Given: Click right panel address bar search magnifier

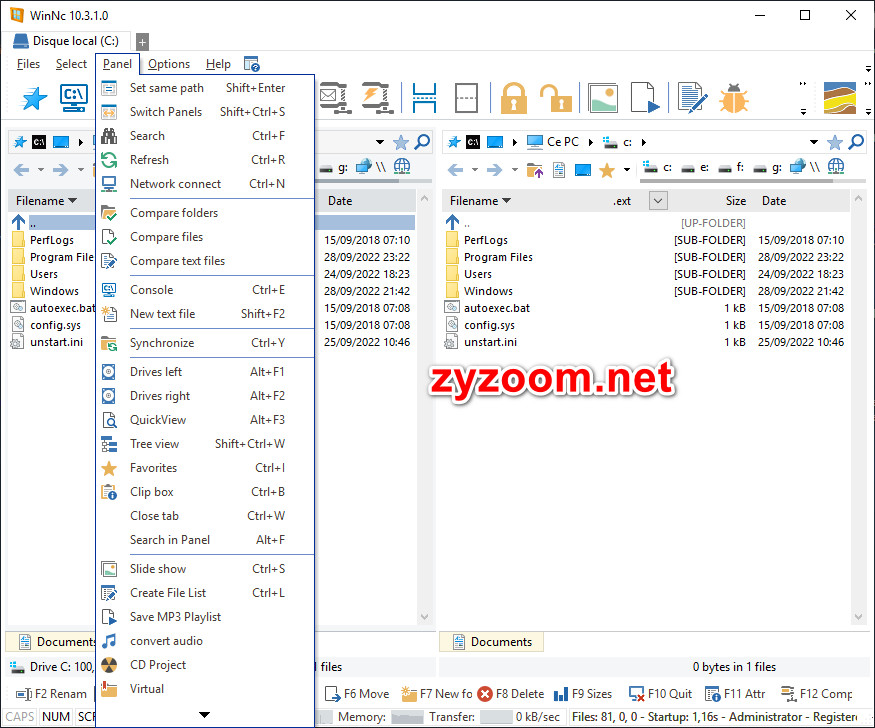Looking at the screenshot, I should (856, 142).
